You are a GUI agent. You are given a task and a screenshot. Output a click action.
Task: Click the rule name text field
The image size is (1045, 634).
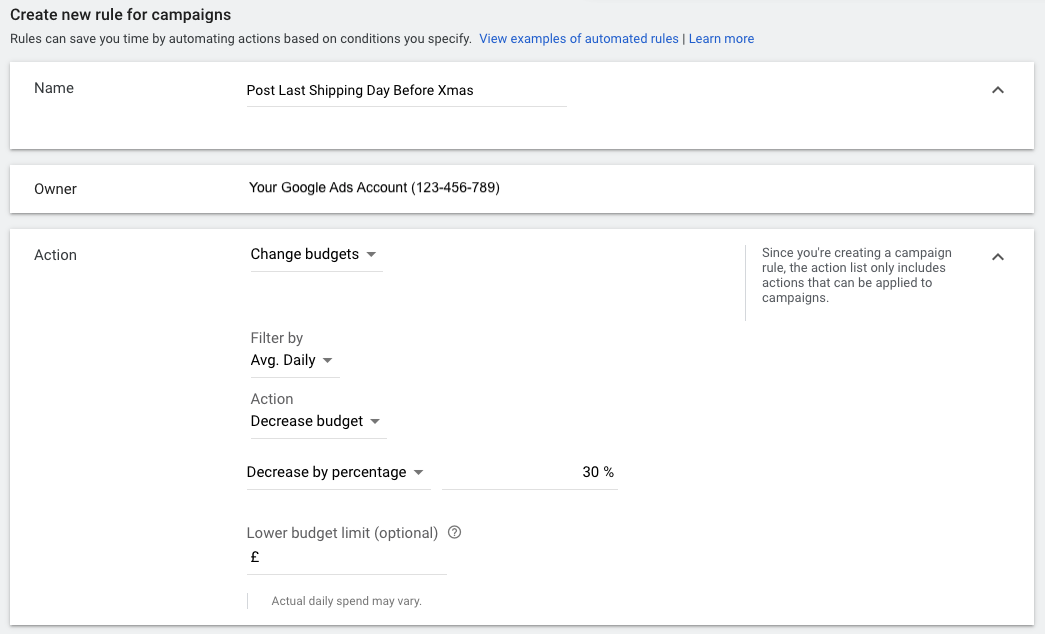(x=405, y=90)
